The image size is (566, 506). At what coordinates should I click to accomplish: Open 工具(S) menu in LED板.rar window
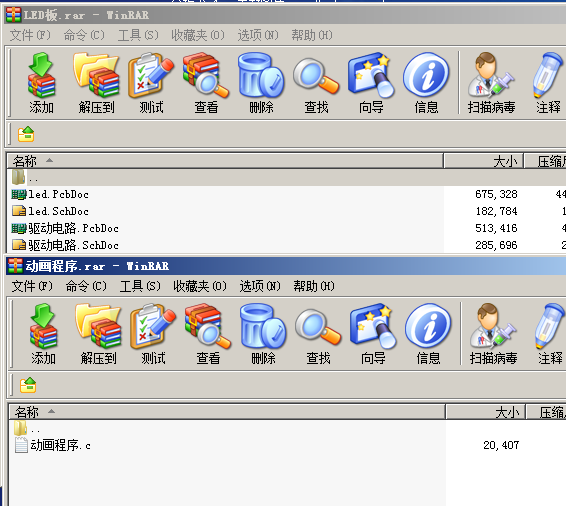click(138, 35)
